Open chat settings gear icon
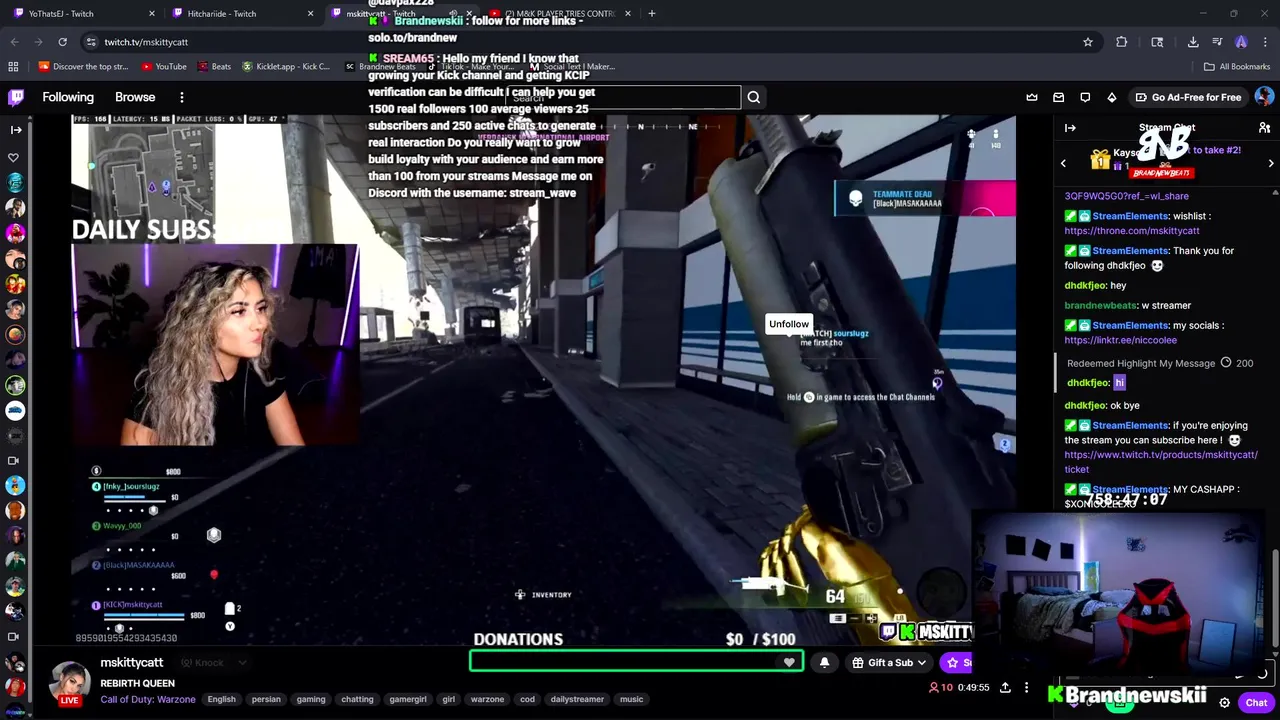Viewport: 1280px width, 720px height. (1224, 703)
